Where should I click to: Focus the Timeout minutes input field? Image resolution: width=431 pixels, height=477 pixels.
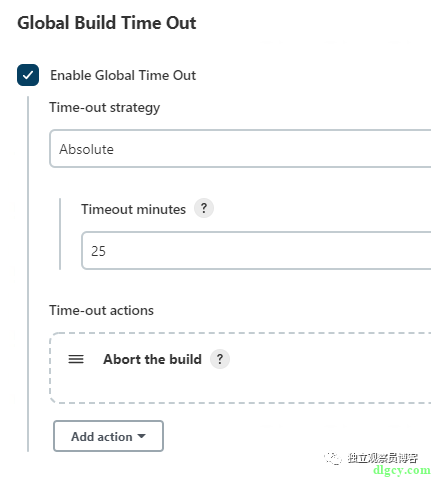(256, 250)
